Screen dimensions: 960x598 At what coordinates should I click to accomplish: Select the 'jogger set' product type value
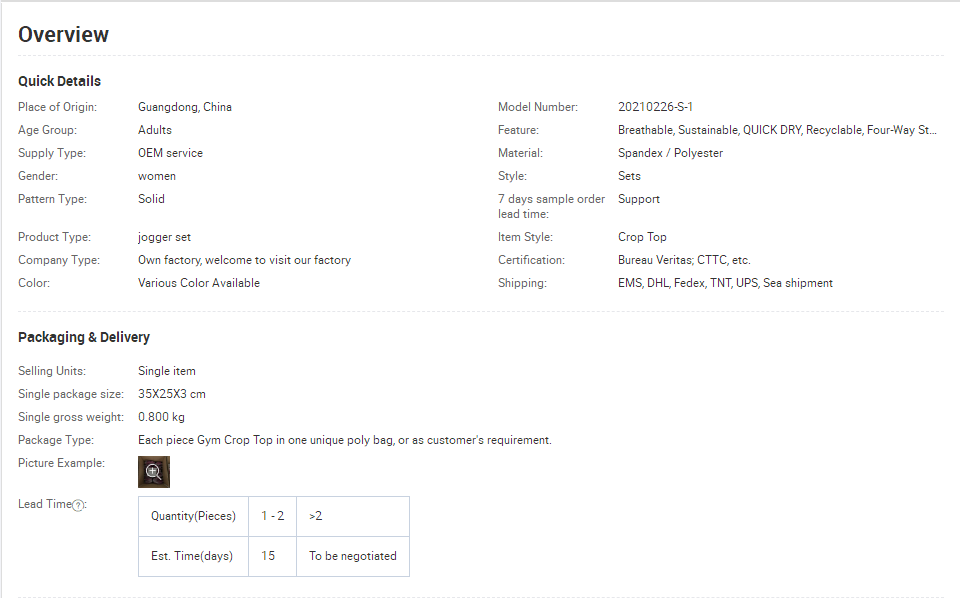pos(165,237)
